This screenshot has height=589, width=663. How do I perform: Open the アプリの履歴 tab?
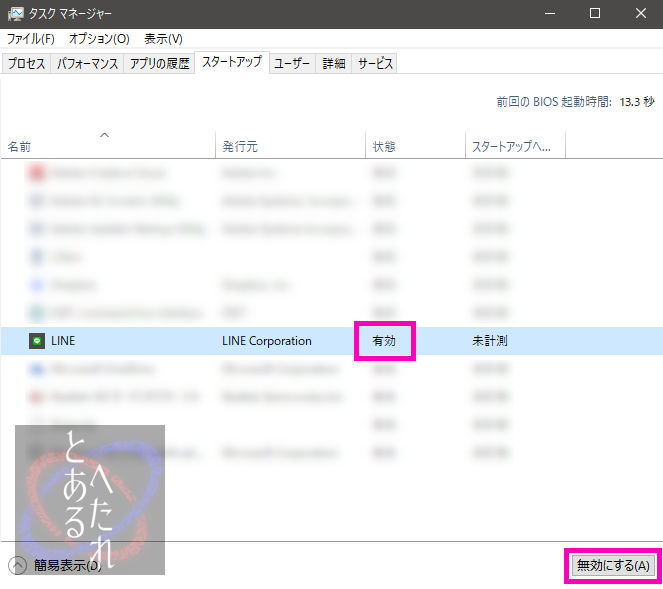pos(160,64)
